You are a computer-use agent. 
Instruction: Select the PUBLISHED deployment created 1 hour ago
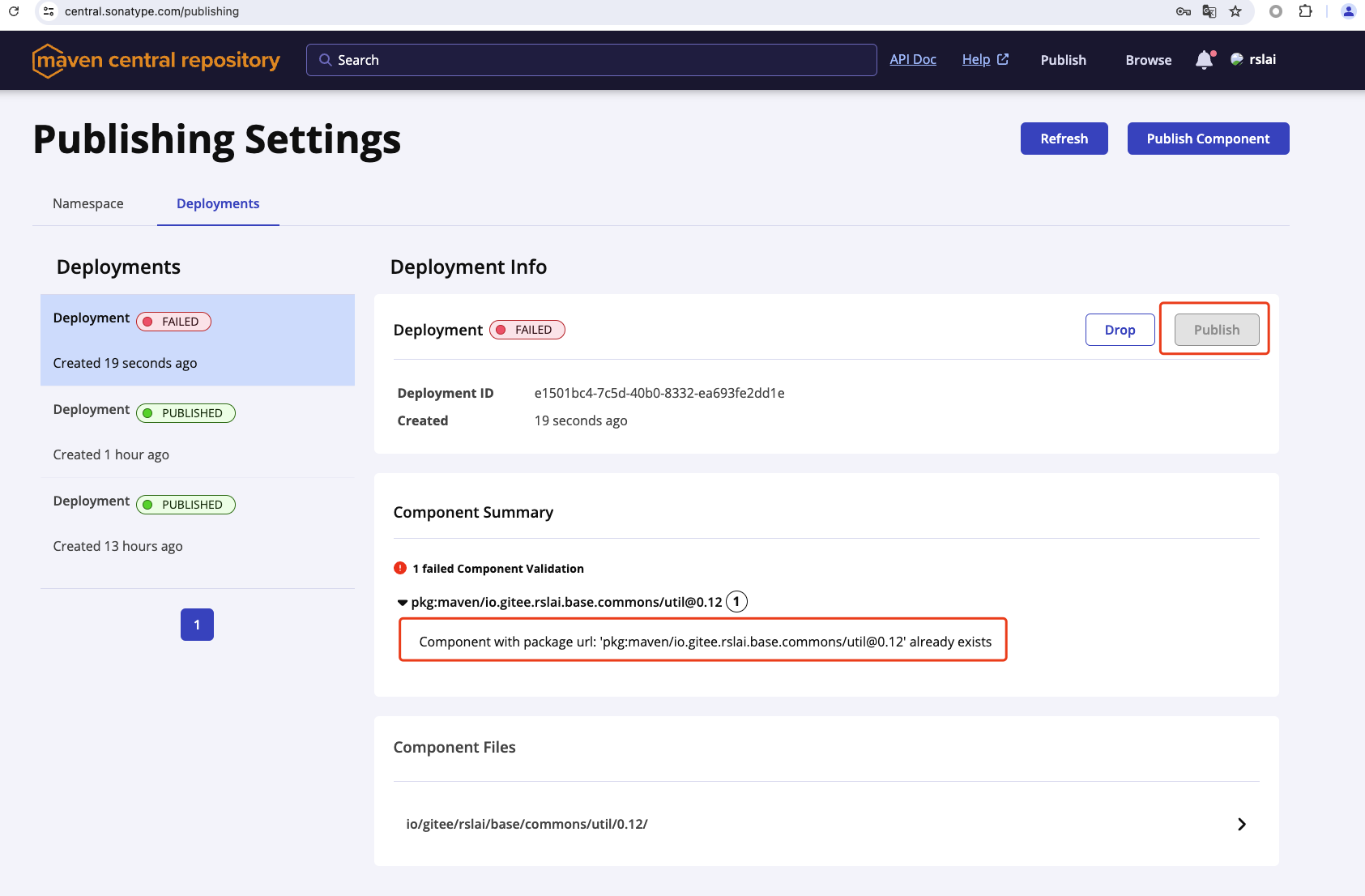click(198, 432)
